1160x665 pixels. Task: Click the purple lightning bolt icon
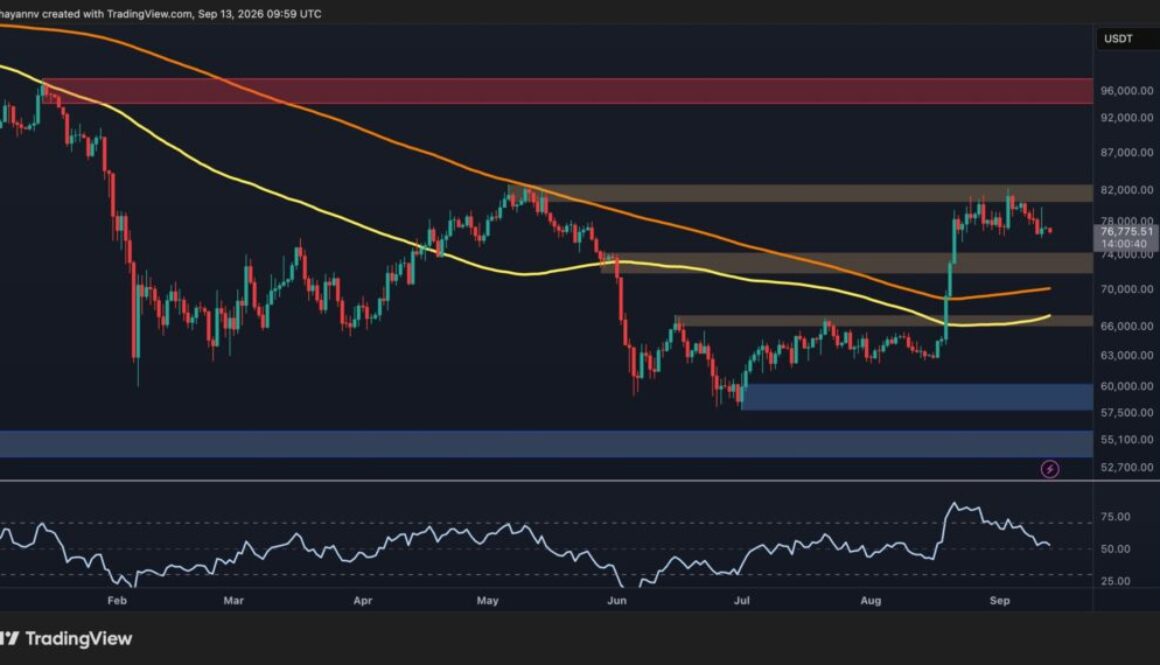tap(1049, 468)
